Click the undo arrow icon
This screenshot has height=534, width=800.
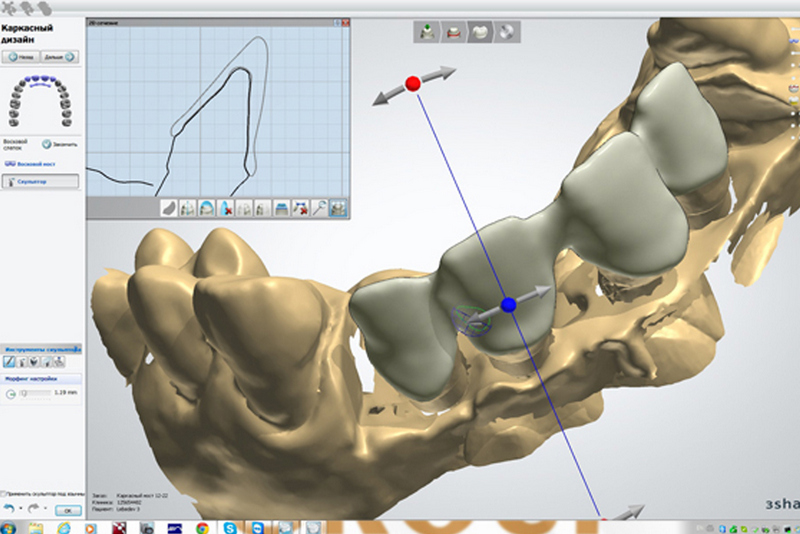click(10, 509)
